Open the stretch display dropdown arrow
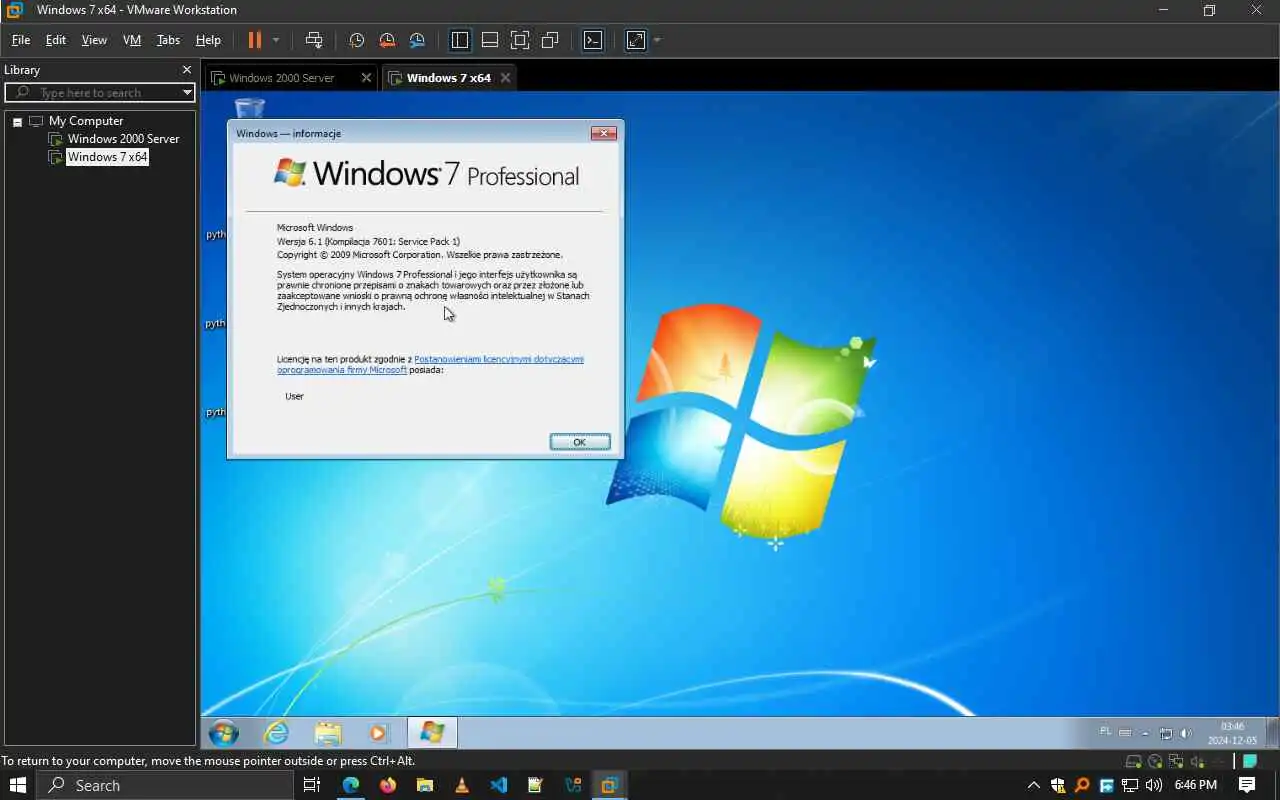The width and height of the screenshot is (1280, 800). [657, 41]
